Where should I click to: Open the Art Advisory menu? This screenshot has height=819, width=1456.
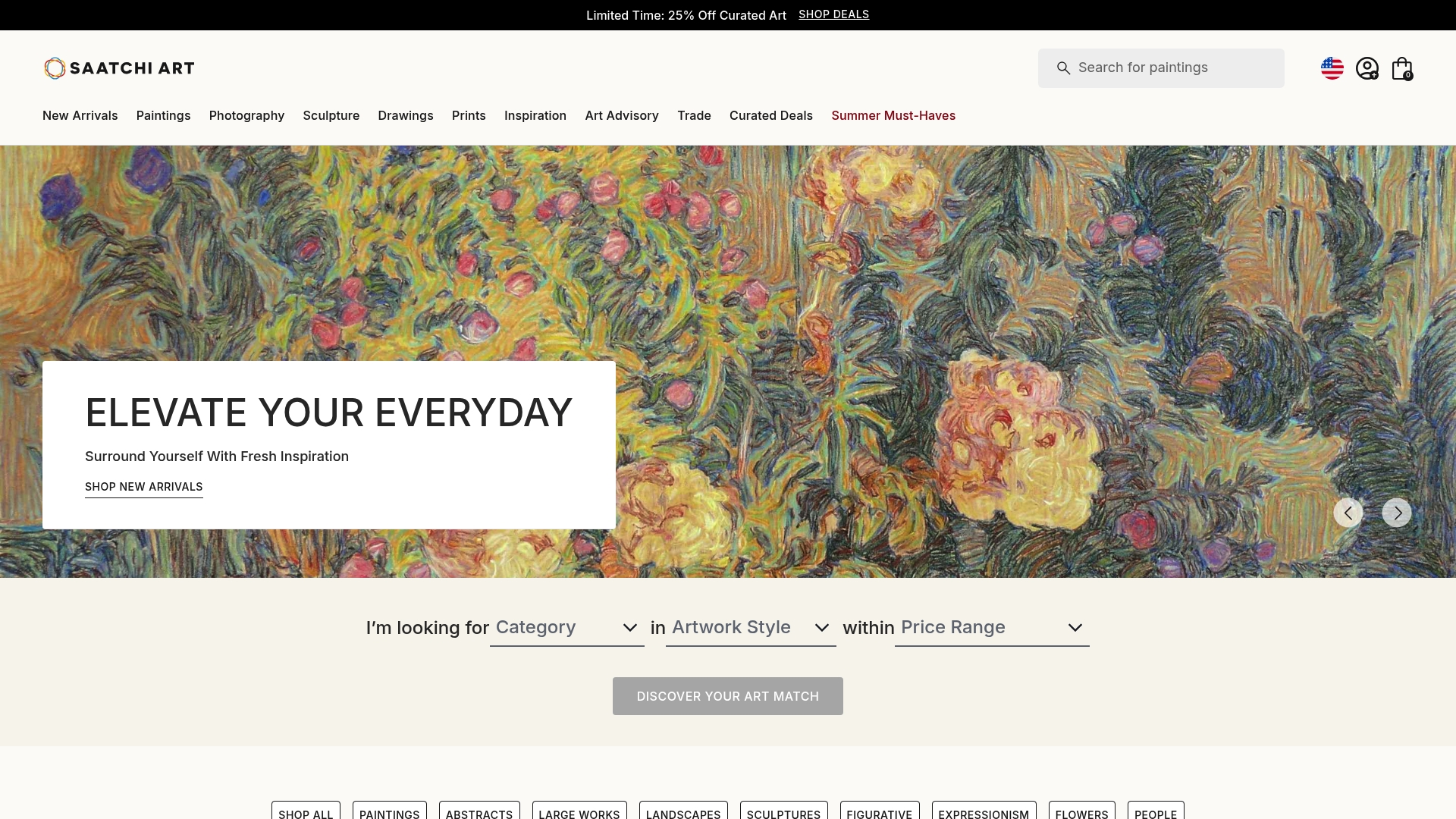622,115
